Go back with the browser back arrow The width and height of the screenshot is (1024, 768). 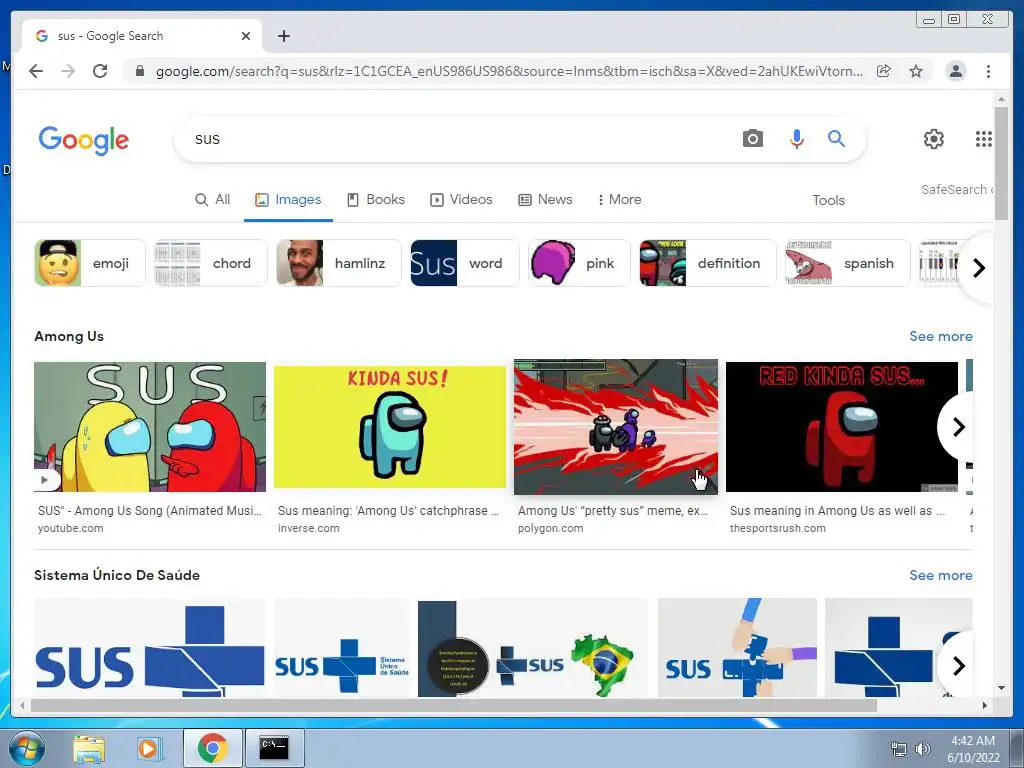click(36, 71)
